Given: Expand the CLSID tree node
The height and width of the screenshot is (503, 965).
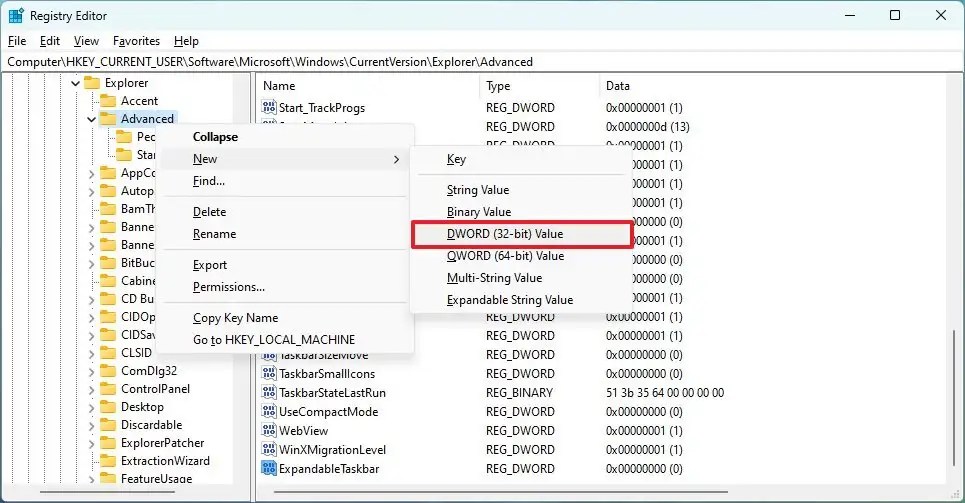Looking at the screenshot, I should click(x=92, y=353).
